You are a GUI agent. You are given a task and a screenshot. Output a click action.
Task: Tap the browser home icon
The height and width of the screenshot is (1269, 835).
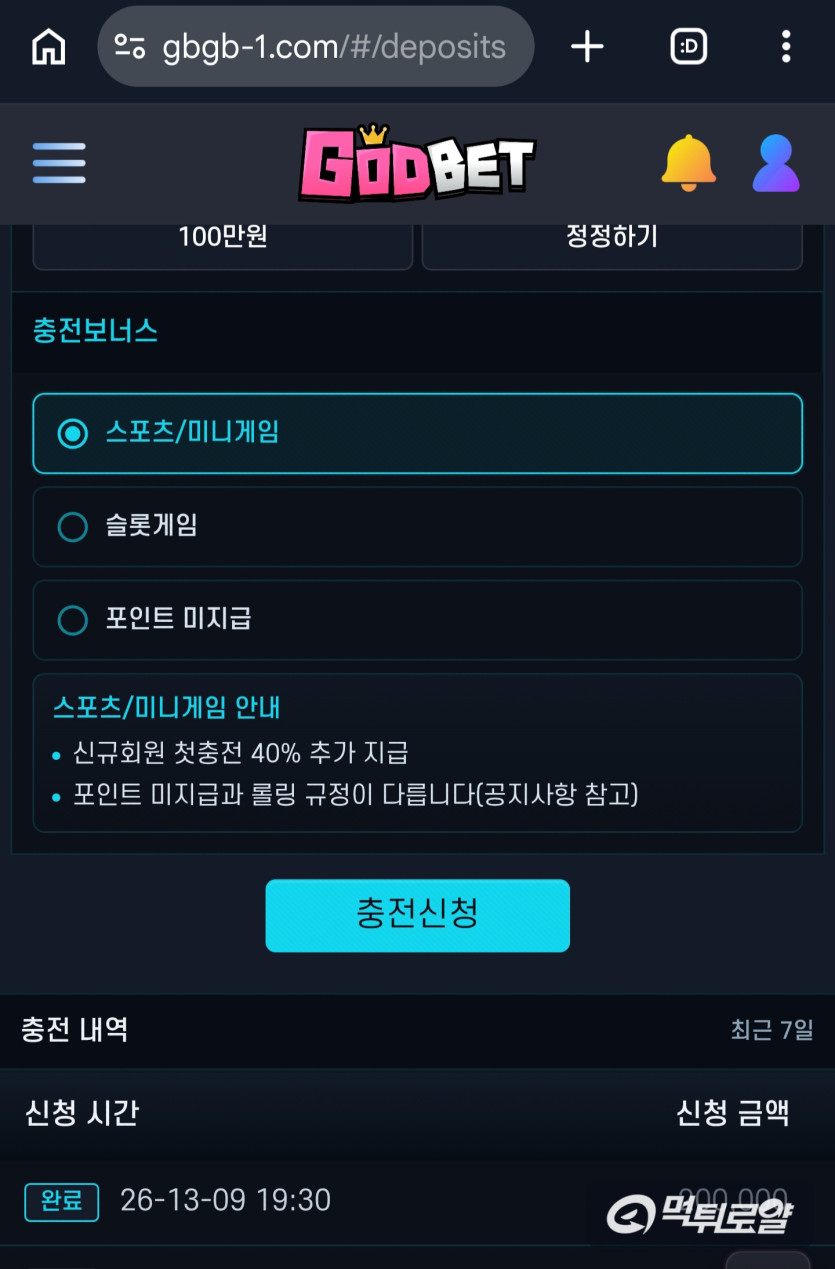click(49, 47)
